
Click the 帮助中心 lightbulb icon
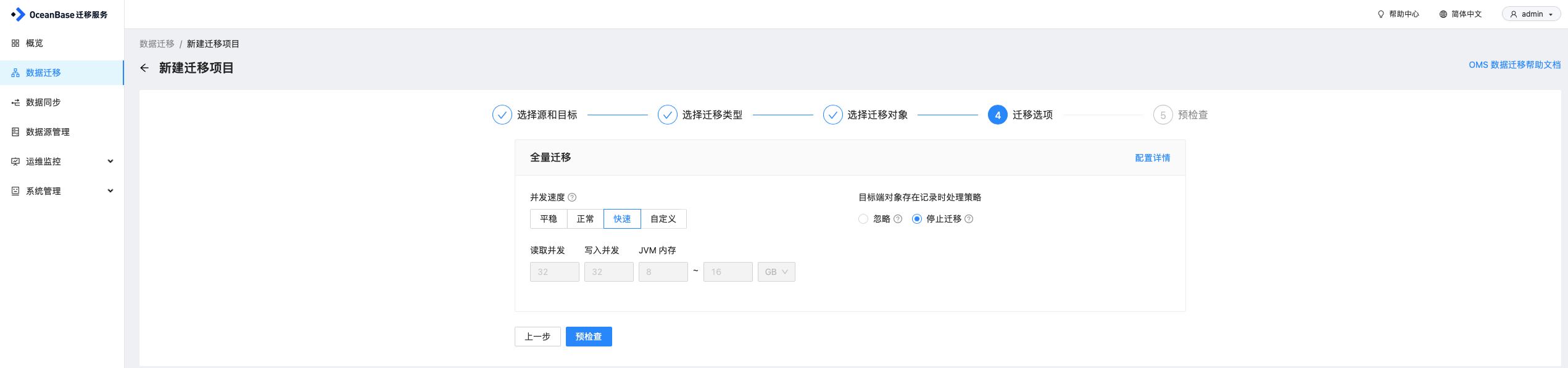[x=1381, y=14]
